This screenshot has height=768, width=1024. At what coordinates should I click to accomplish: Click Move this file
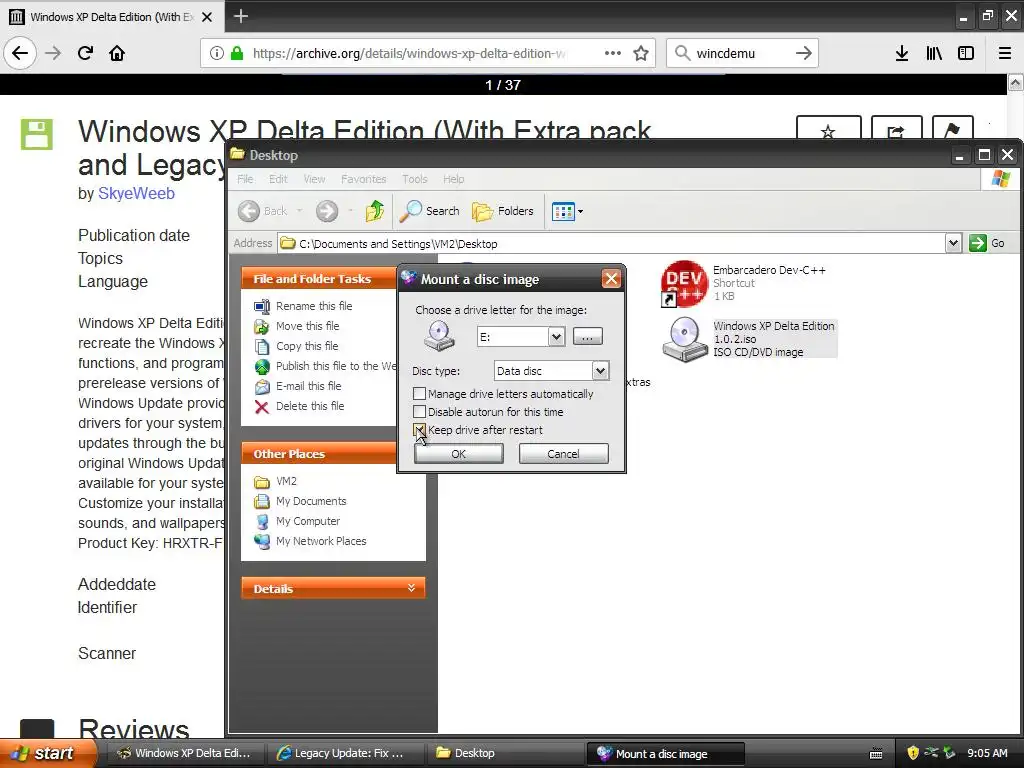[307, 326]
